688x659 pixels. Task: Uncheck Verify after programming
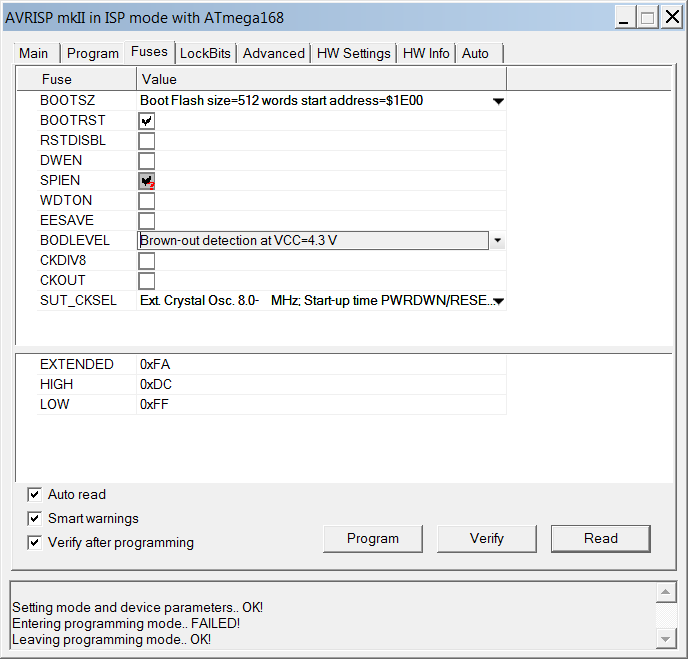point(35,543)
